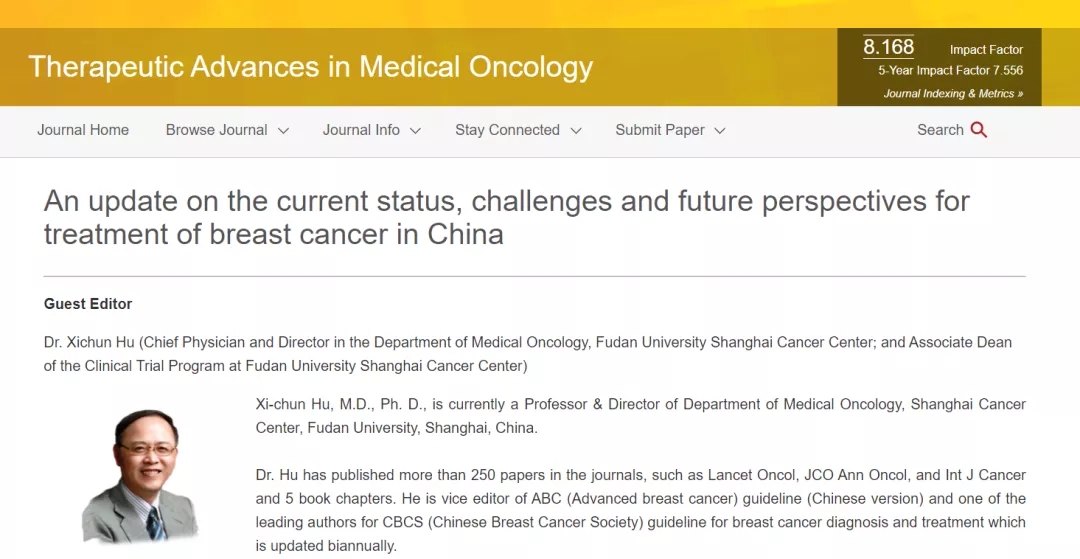Expand the Submit Paper dropdown arrow
This screenshot has width=1080, height=559.
click(x=720, y=131)
